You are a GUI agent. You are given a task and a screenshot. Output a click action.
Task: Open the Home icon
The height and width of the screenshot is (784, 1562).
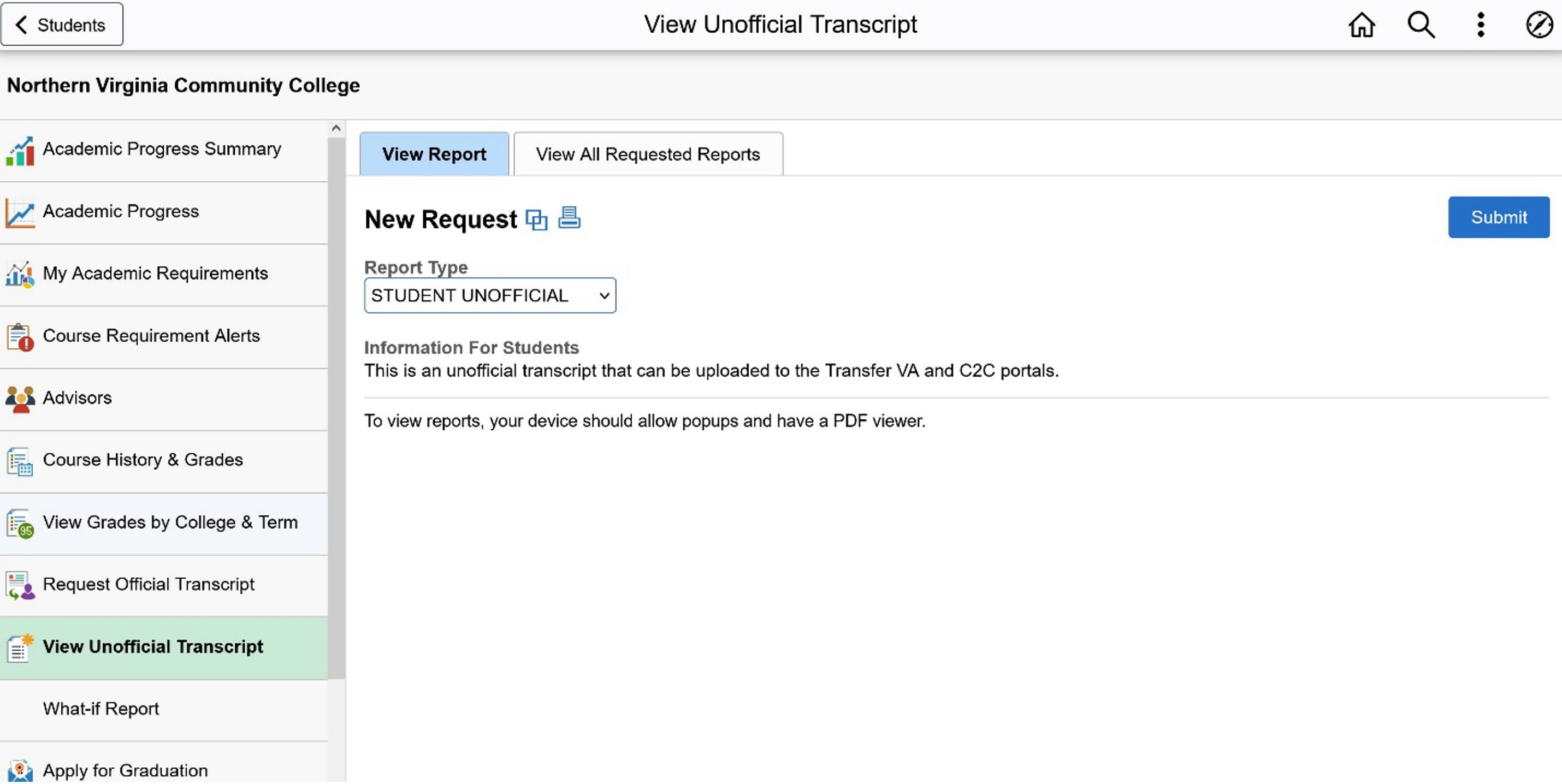[x=1362, y=25]
